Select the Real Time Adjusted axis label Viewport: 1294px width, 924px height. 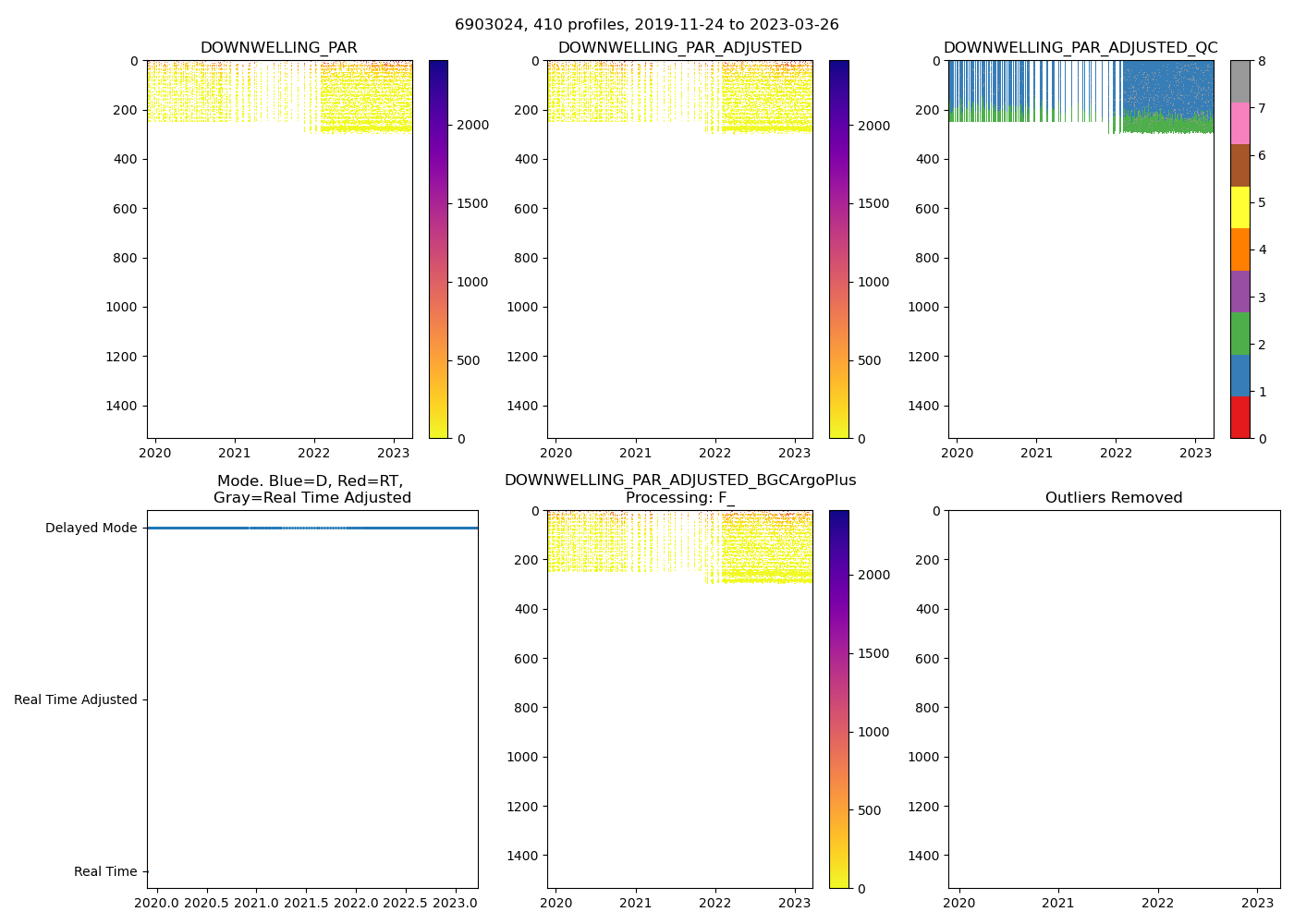click(75, 700)
